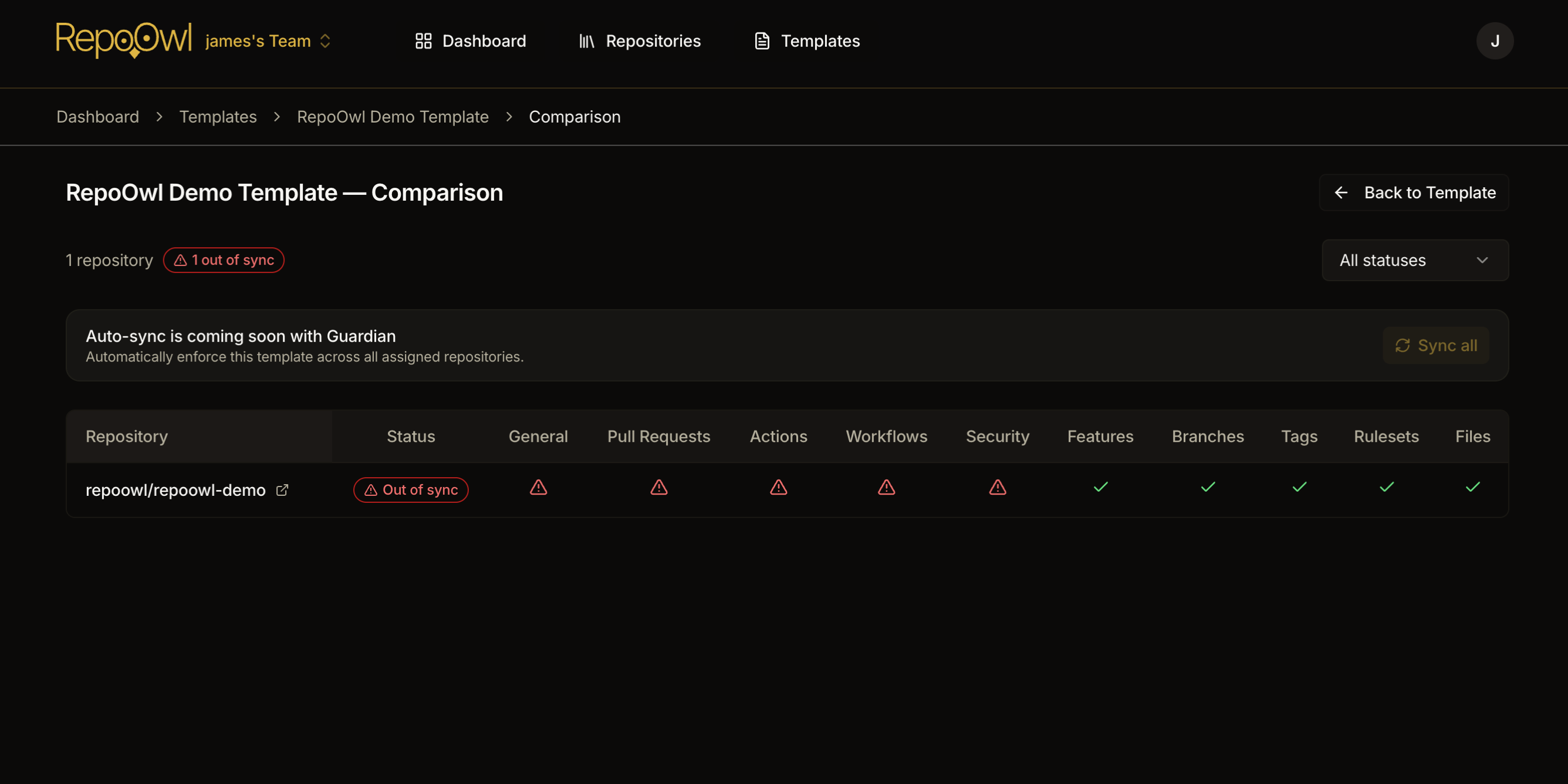Click the Dashboard grid icon in navigation
This screenshot has height=784, width=1568.
click(x=424, y=40)
